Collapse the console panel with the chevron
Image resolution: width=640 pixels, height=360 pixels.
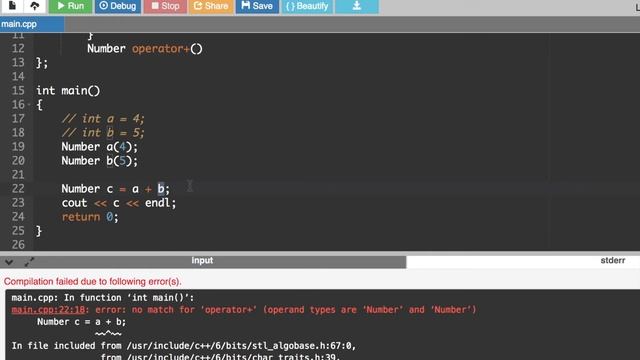9,262
